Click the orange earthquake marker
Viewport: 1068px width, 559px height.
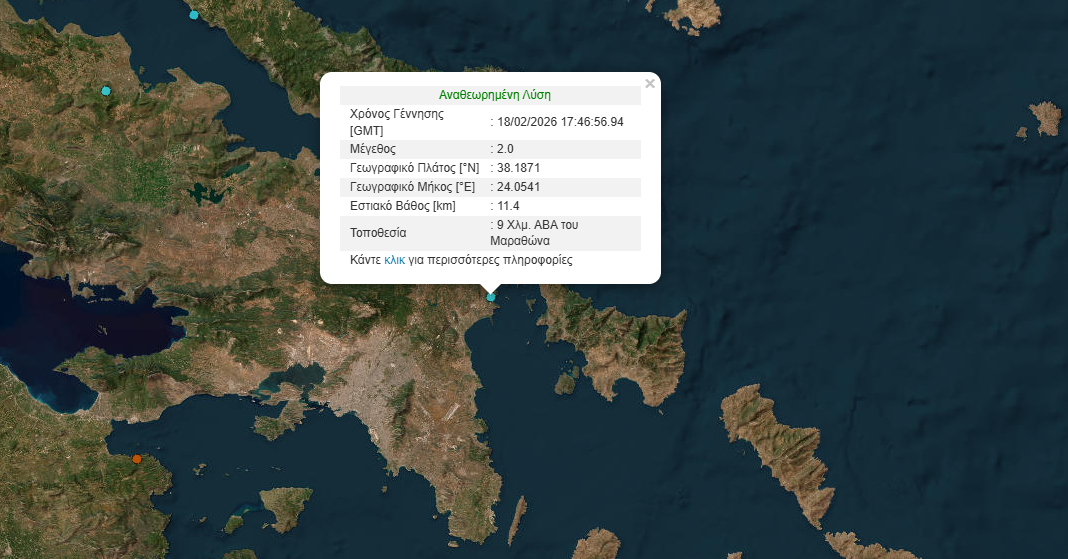pyautogui.click(x=137, y=459)
